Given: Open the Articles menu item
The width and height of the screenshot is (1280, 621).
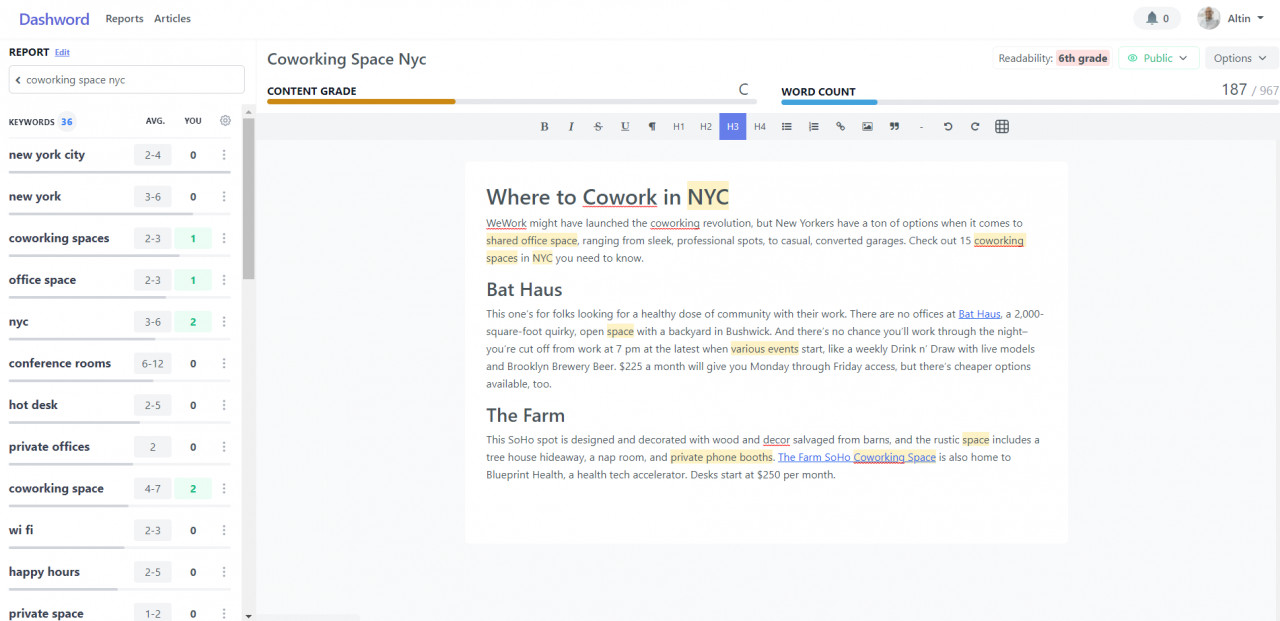Looking at the screenshot, I should 172,19.
